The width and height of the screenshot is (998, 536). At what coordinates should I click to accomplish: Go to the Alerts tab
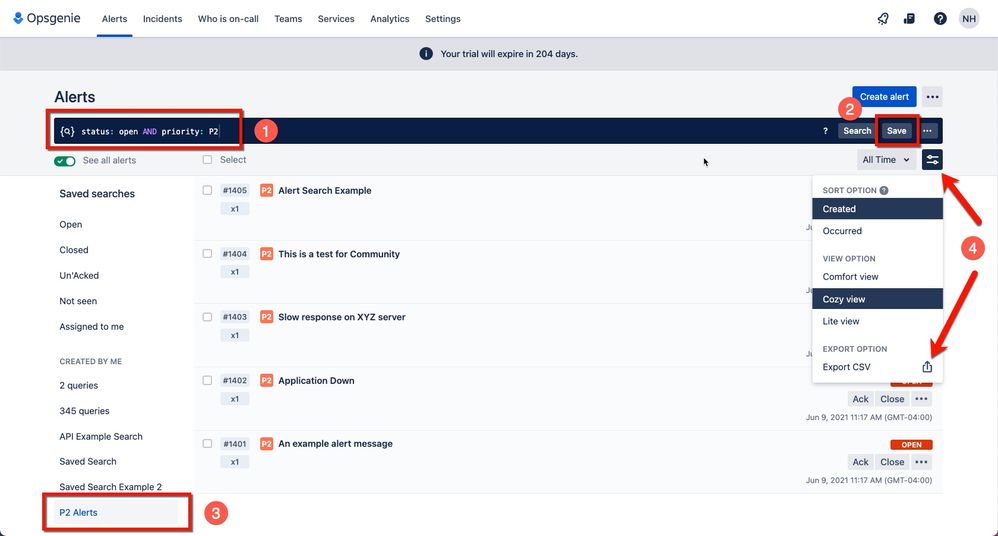coord(115,19)
